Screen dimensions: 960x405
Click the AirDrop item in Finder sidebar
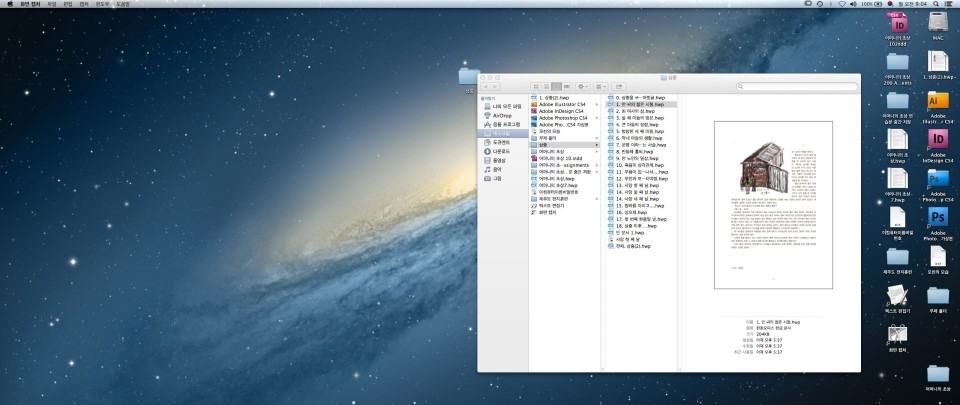tap(501, 115)
